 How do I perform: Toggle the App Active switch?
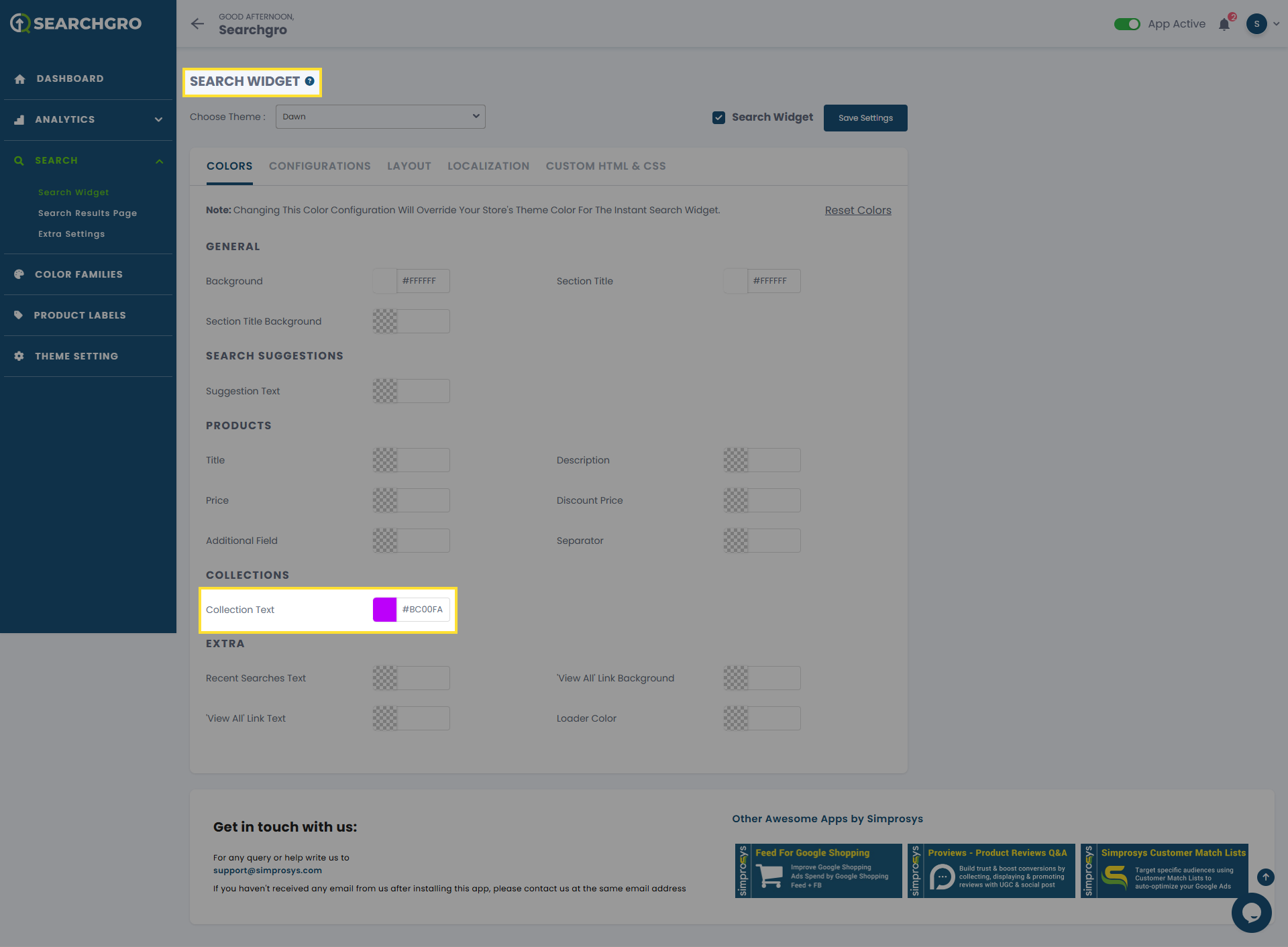click(1127, 24)
